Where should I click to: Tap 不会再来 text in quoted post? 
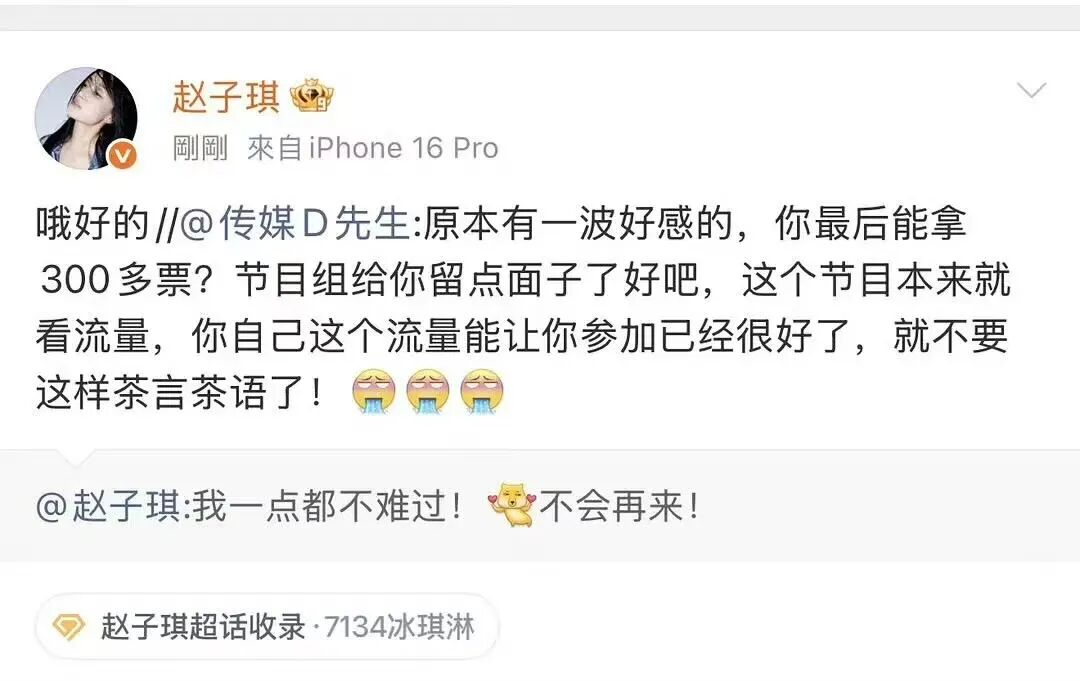point(620,507)
